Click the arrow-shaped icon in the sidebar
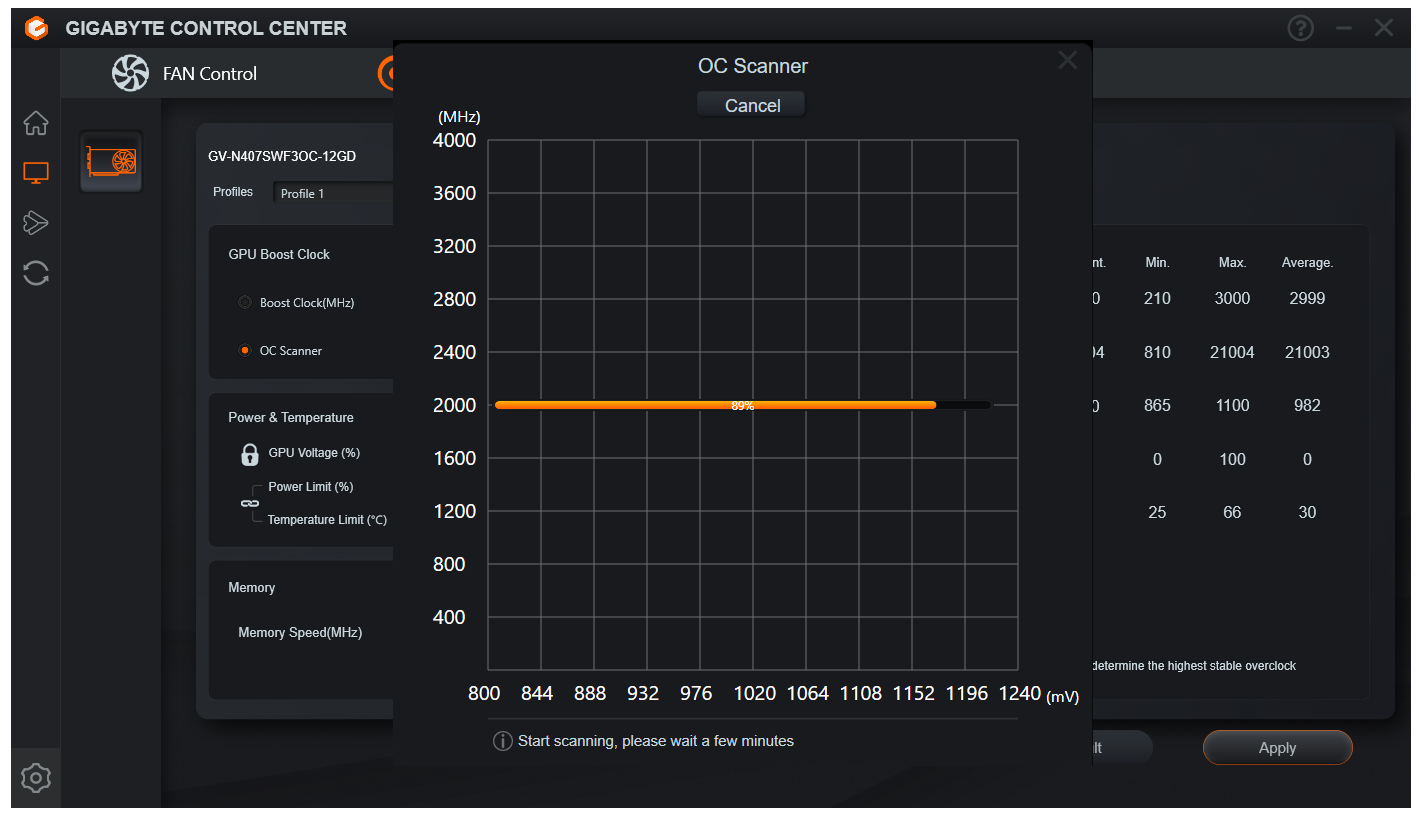The height and width of the screenshot is (818, 1419). (36, 222)
